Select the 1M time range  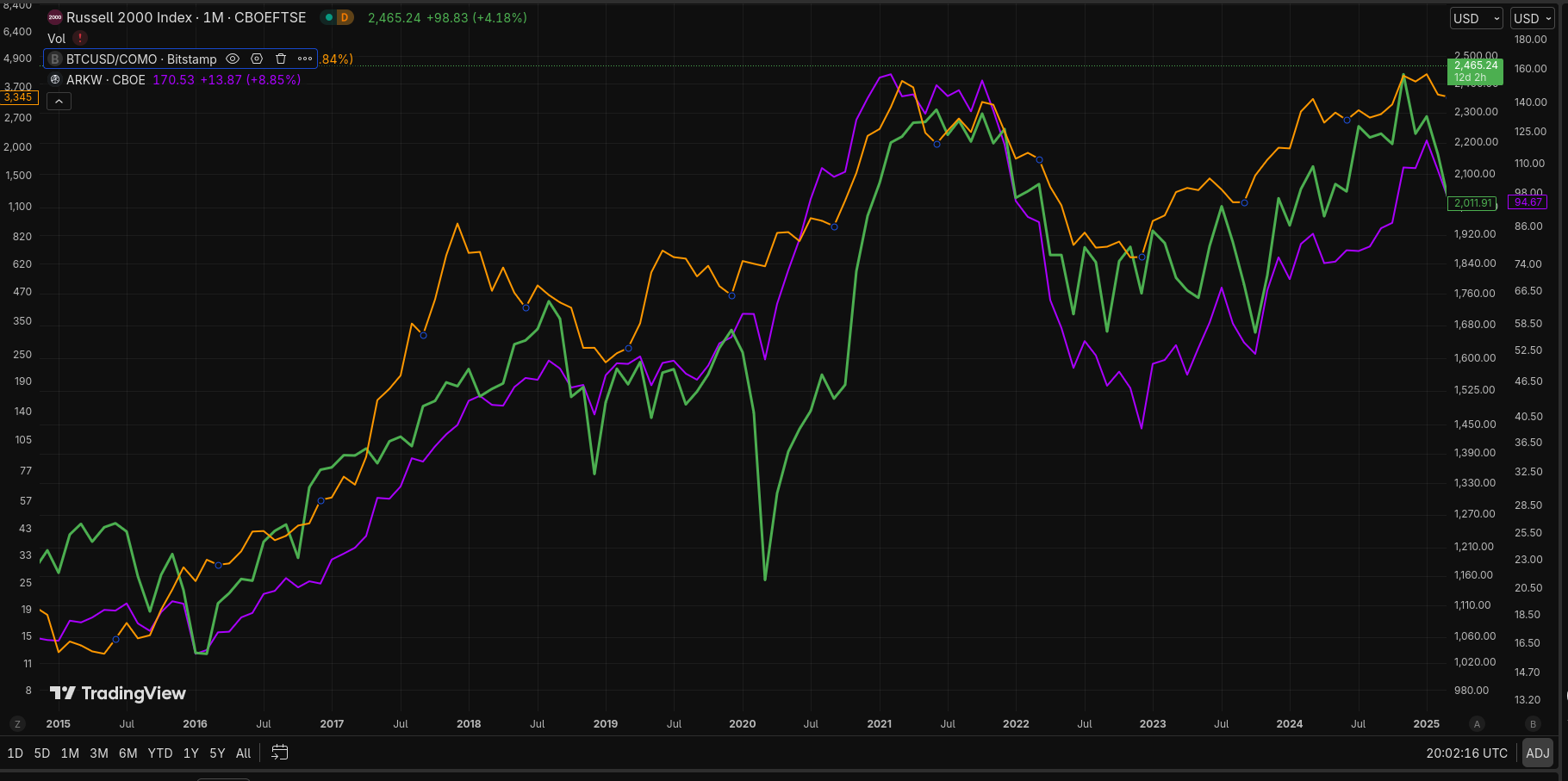click(x=70, y=753)
